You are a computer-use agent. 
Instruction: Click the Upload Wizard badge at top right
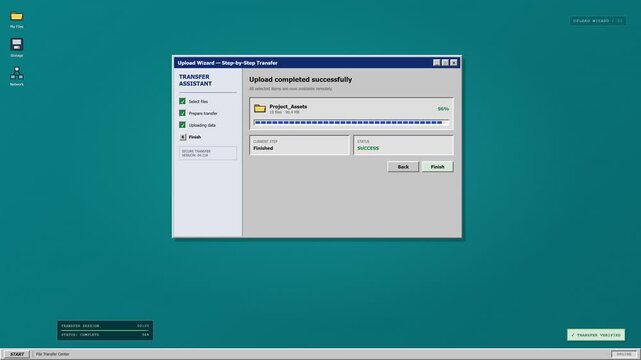[x=598, y=20]
